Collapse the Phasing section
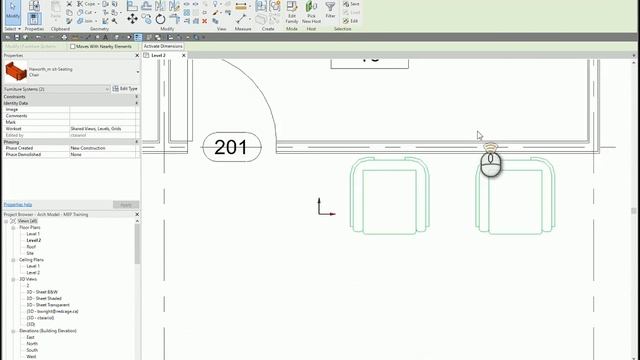The height and width of the screenshot is (360, 640). pyautogui.click(x=137, y=142)
